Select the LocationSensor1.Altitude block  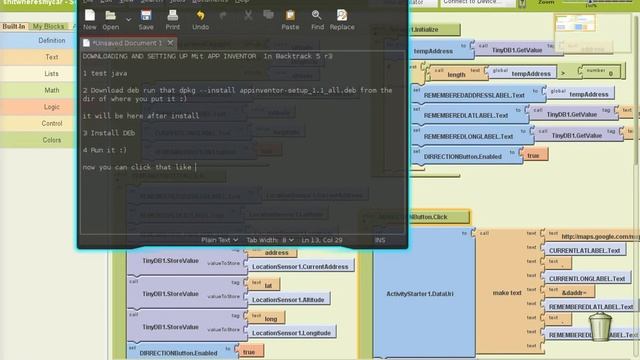tap(288, 300)
